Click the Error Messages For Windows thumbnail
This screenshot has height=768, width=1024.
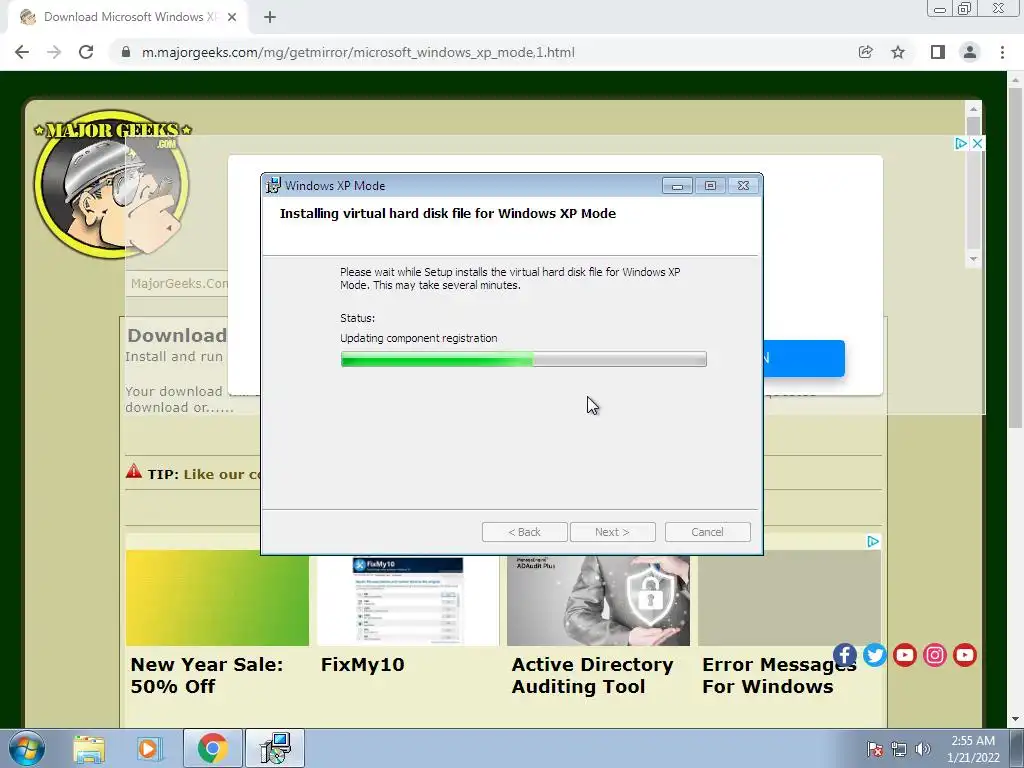coord(790,598)
